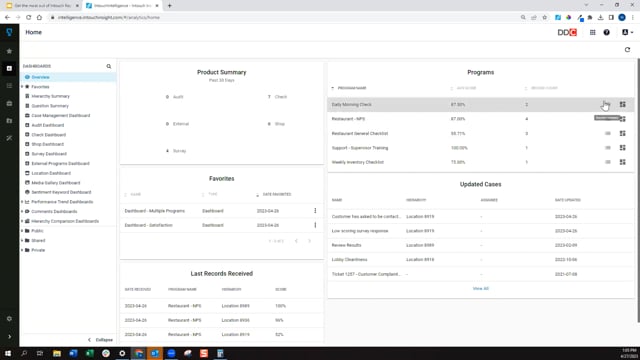This screenshot has height=360, width=640.
Task: Open the folder icon in left rail
Action: 9,121
